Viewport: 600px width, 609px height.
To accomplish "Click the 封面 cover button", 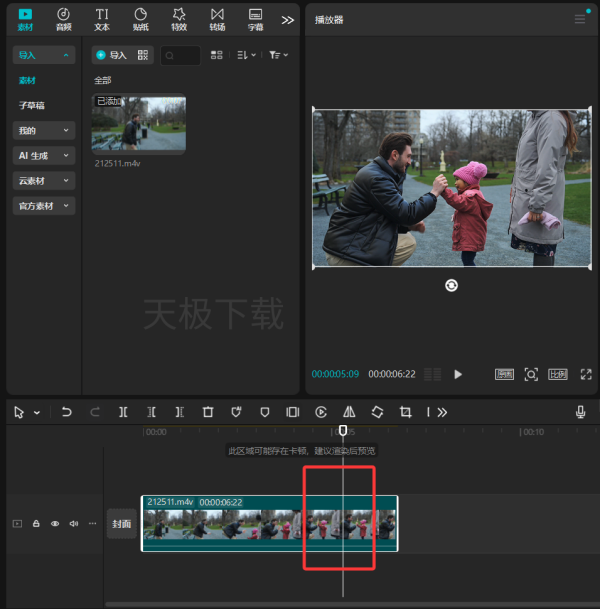I will pos(122,524).
